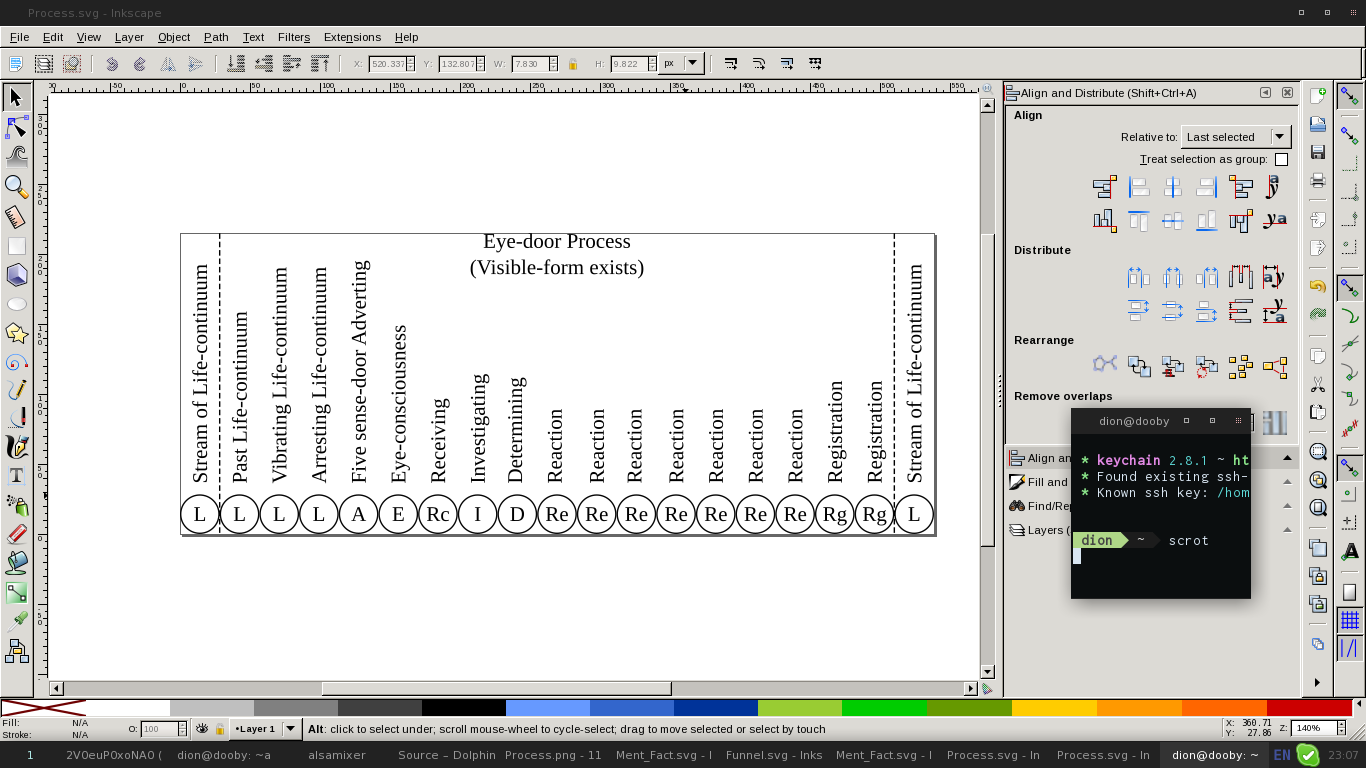Select the Connector diagram tool
The width and height of the screenshot is (1366, 768).
(16, 652)
